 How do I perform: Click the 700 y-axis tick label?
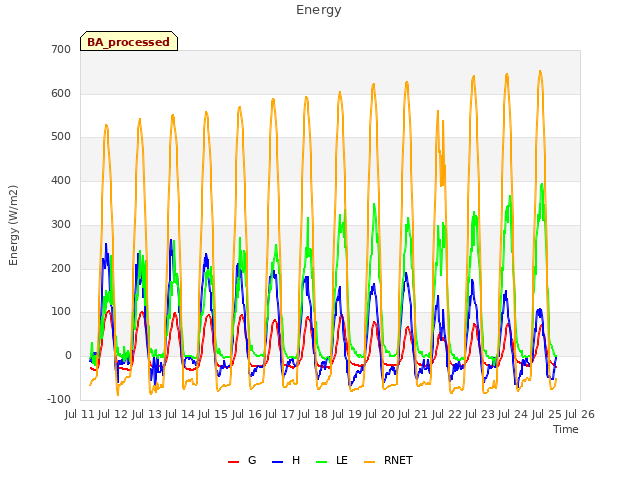pyautogui.click(x=61, y=50)
